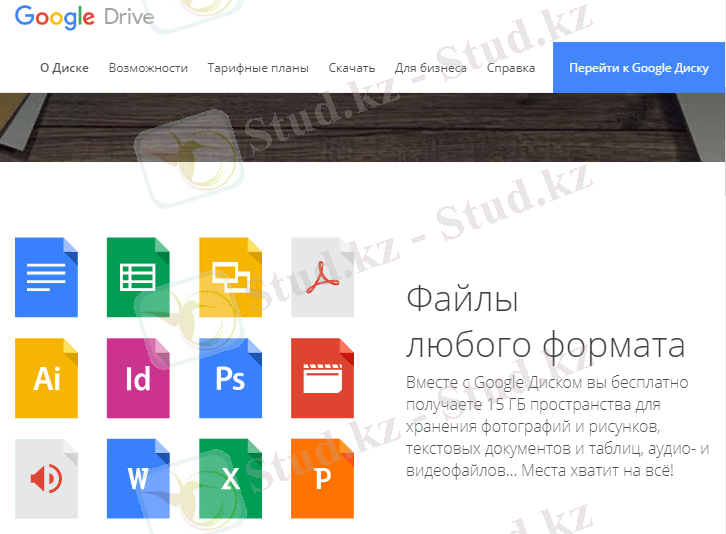Click the X Excel file icon
The image size is (726, 534).
[x=231, y=478]
